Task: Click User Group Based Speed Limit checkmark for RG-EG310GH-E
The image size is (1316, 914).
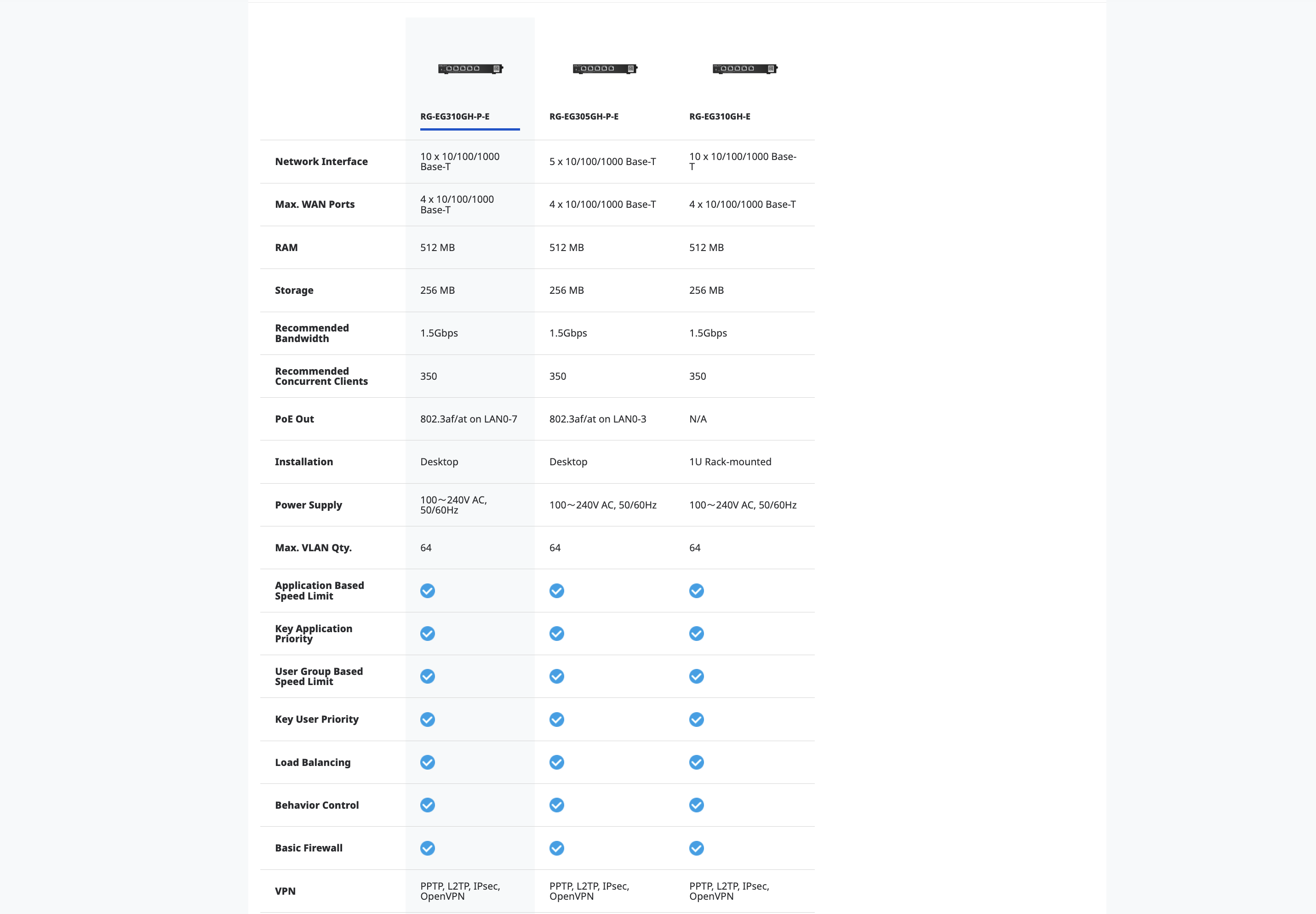Action: [x=696, y=676]
